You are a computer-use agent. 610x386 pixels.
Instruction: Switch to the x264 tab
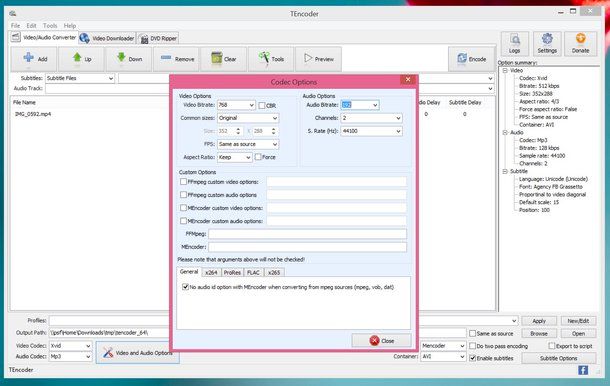tap(211, 272)
